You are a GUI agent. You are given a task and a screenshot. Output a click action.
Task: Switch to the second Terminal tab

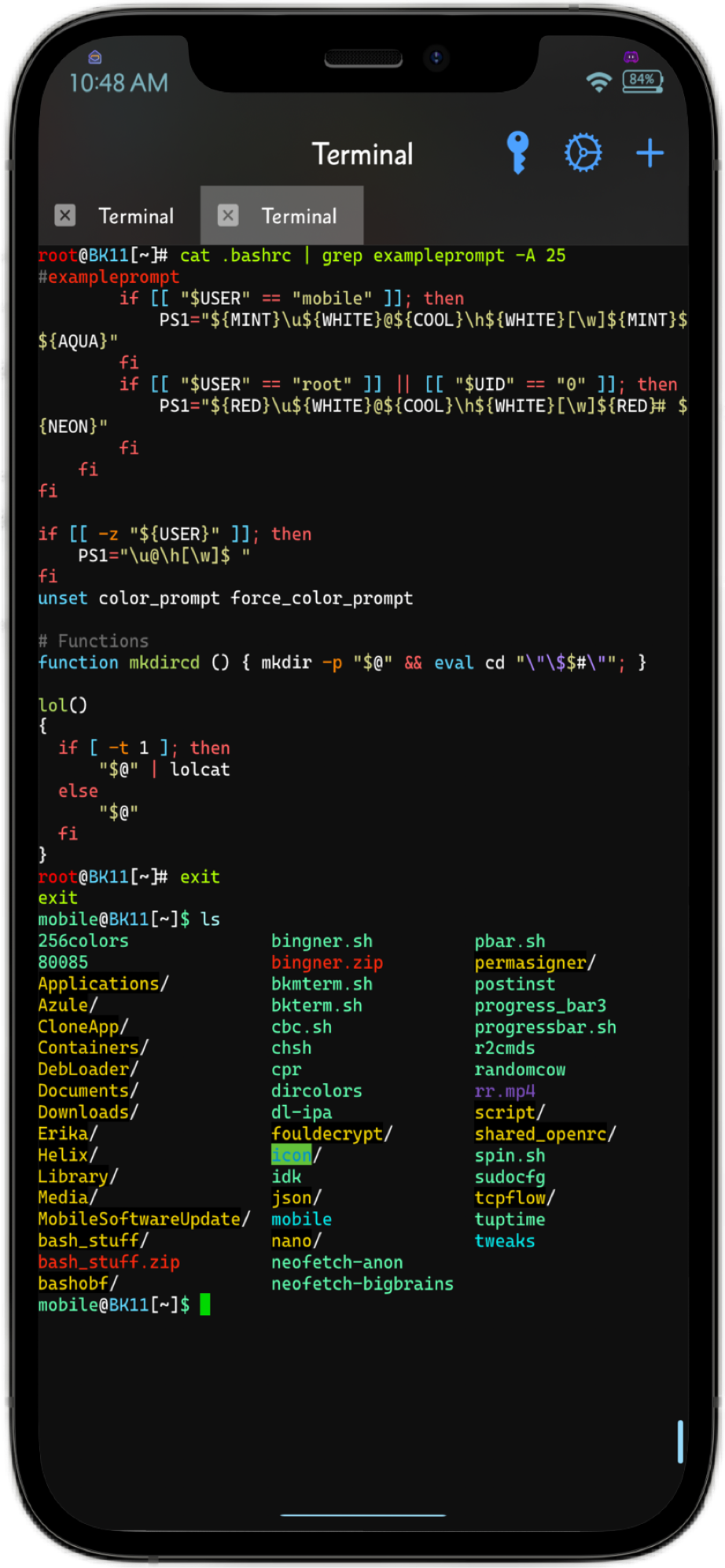pos(299,216)
